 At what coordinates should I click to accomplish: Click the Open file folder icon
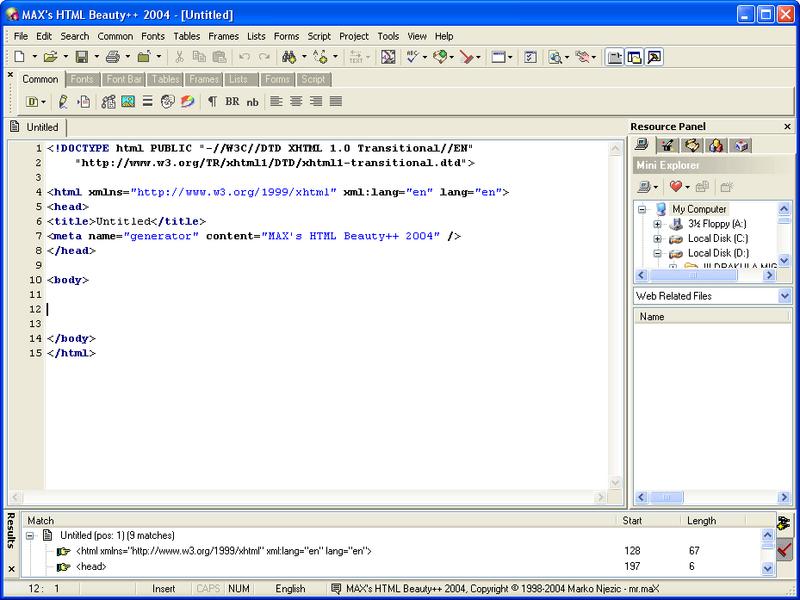coord(50,57)
